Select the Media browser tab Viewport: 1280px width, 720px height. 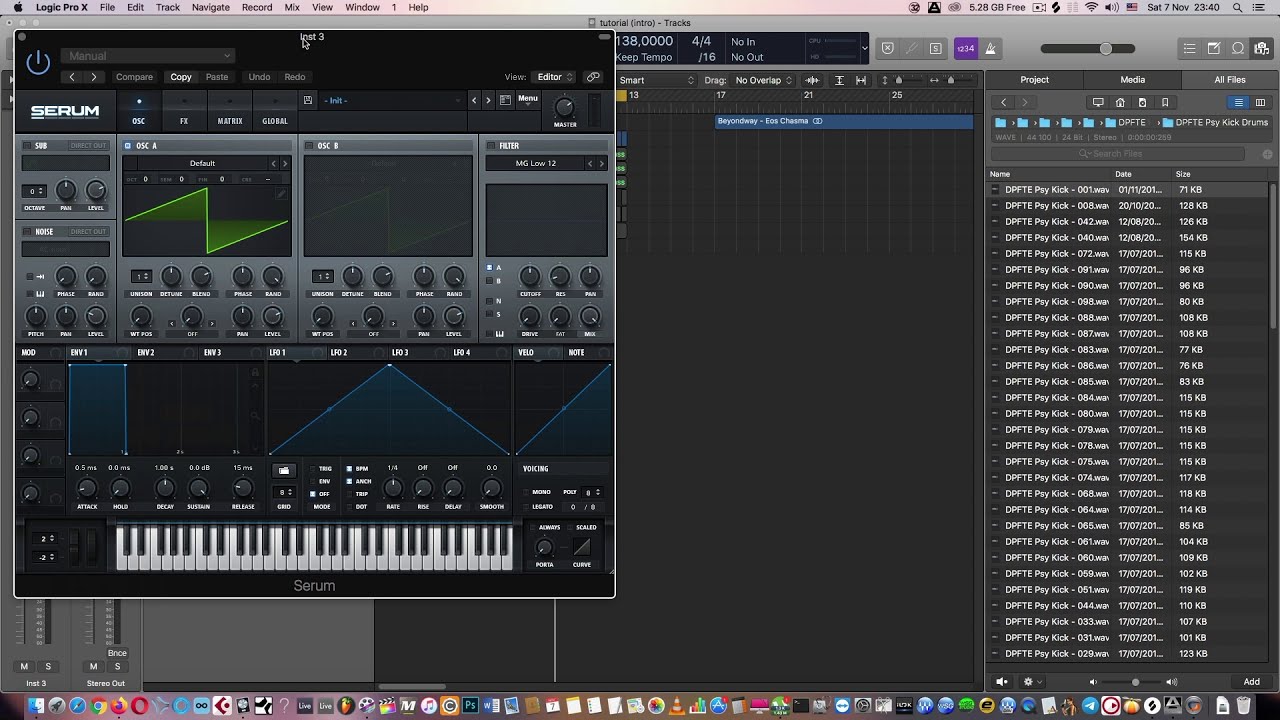tap(1132, 80)
